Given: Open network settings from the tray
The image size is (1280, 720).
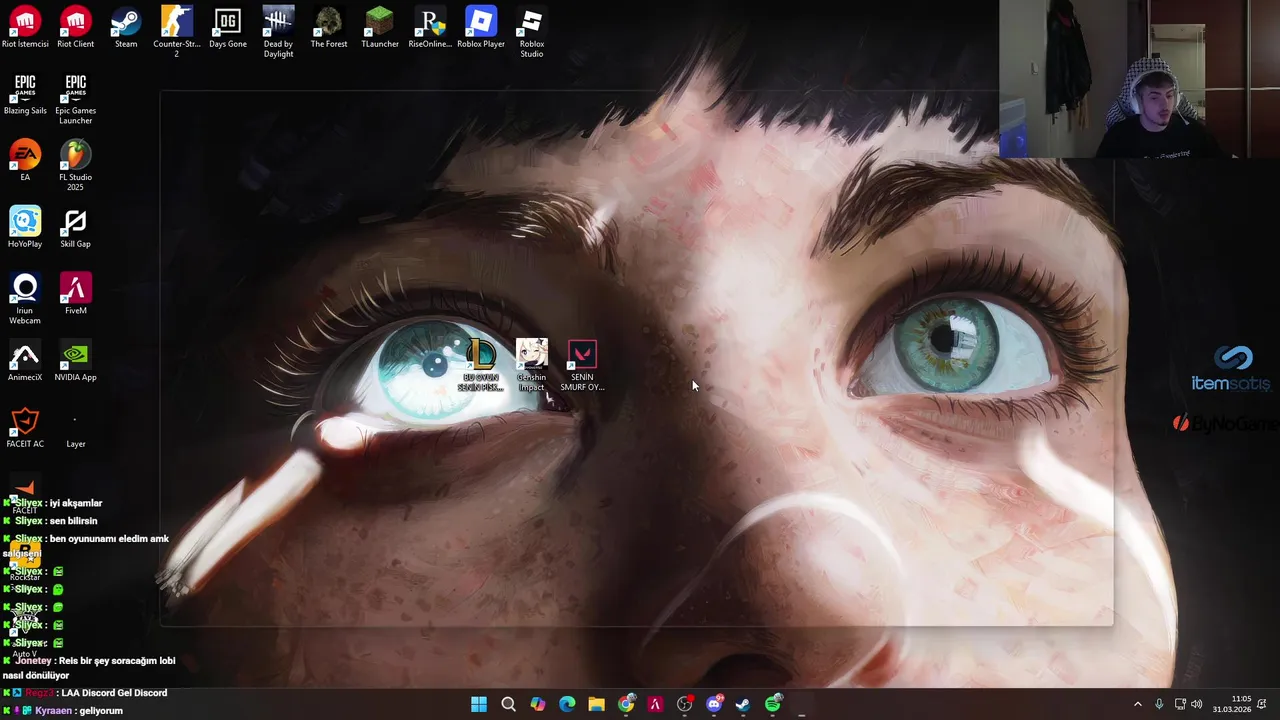Looking at the screenshot, I should tap(1180, 704).
